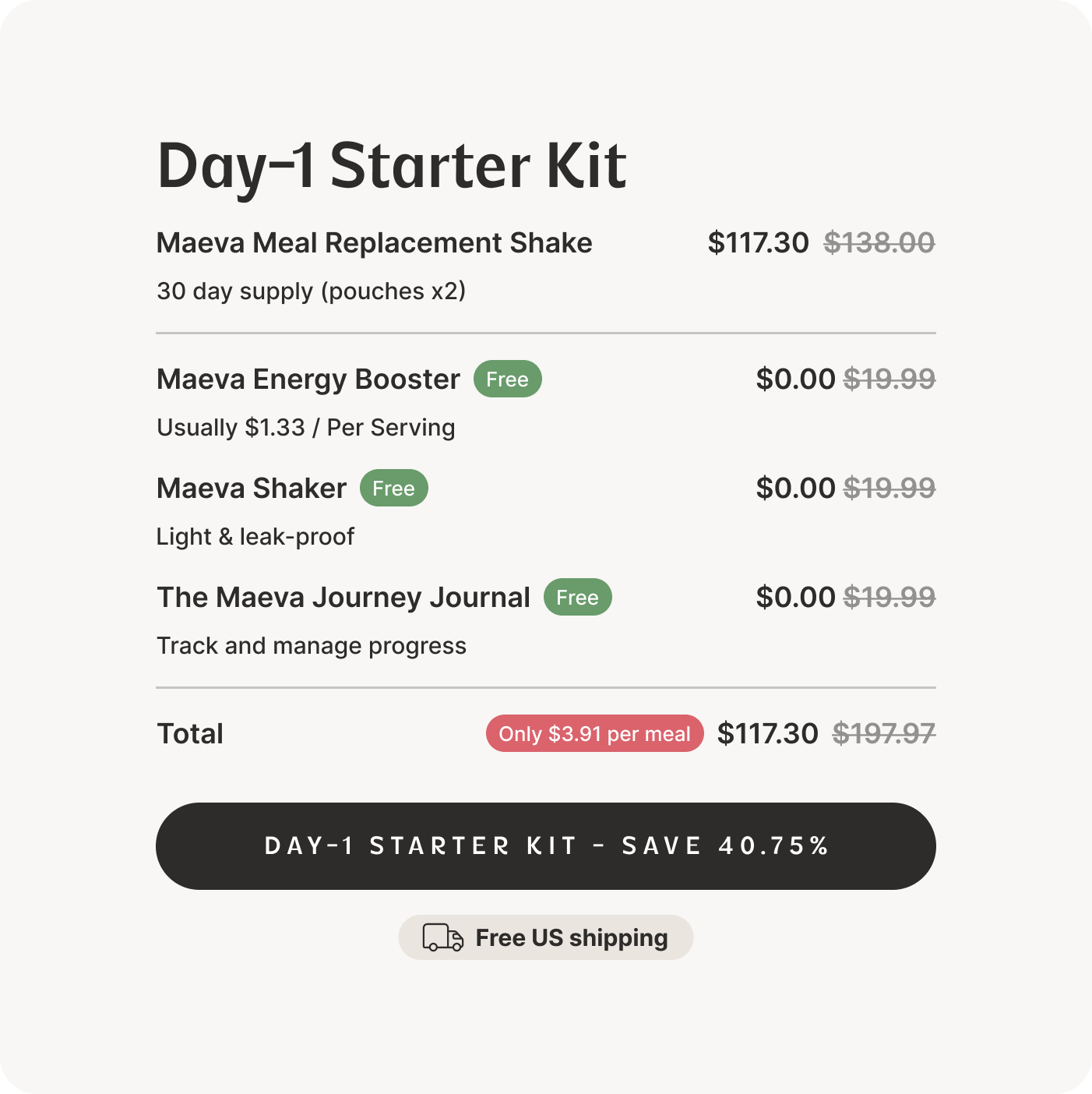Select the Maeva Energy Booster line item

coord(307,379)
